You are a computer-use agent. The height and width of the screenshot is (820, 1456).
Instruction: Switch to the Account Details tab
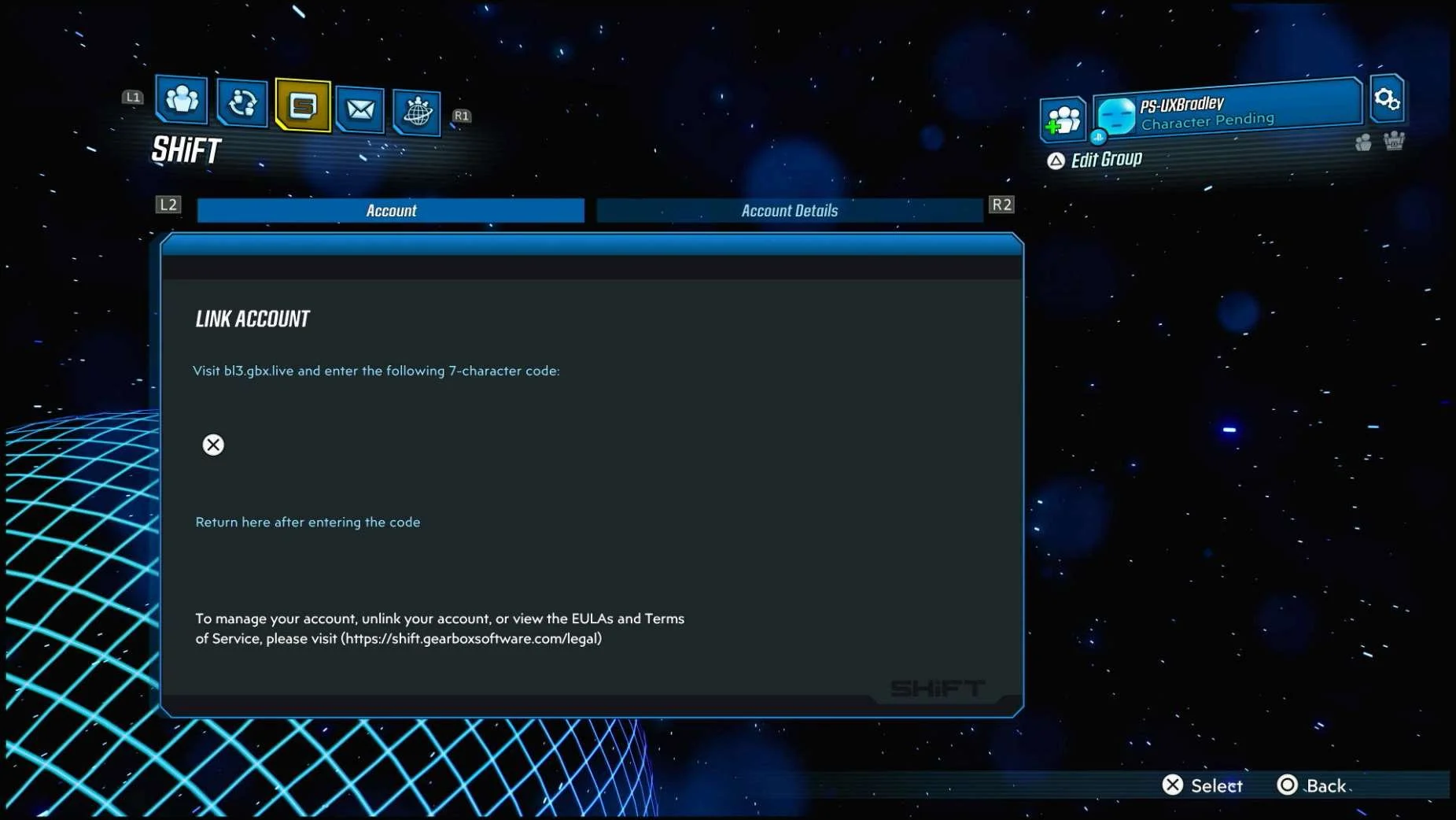coord(790,210)
